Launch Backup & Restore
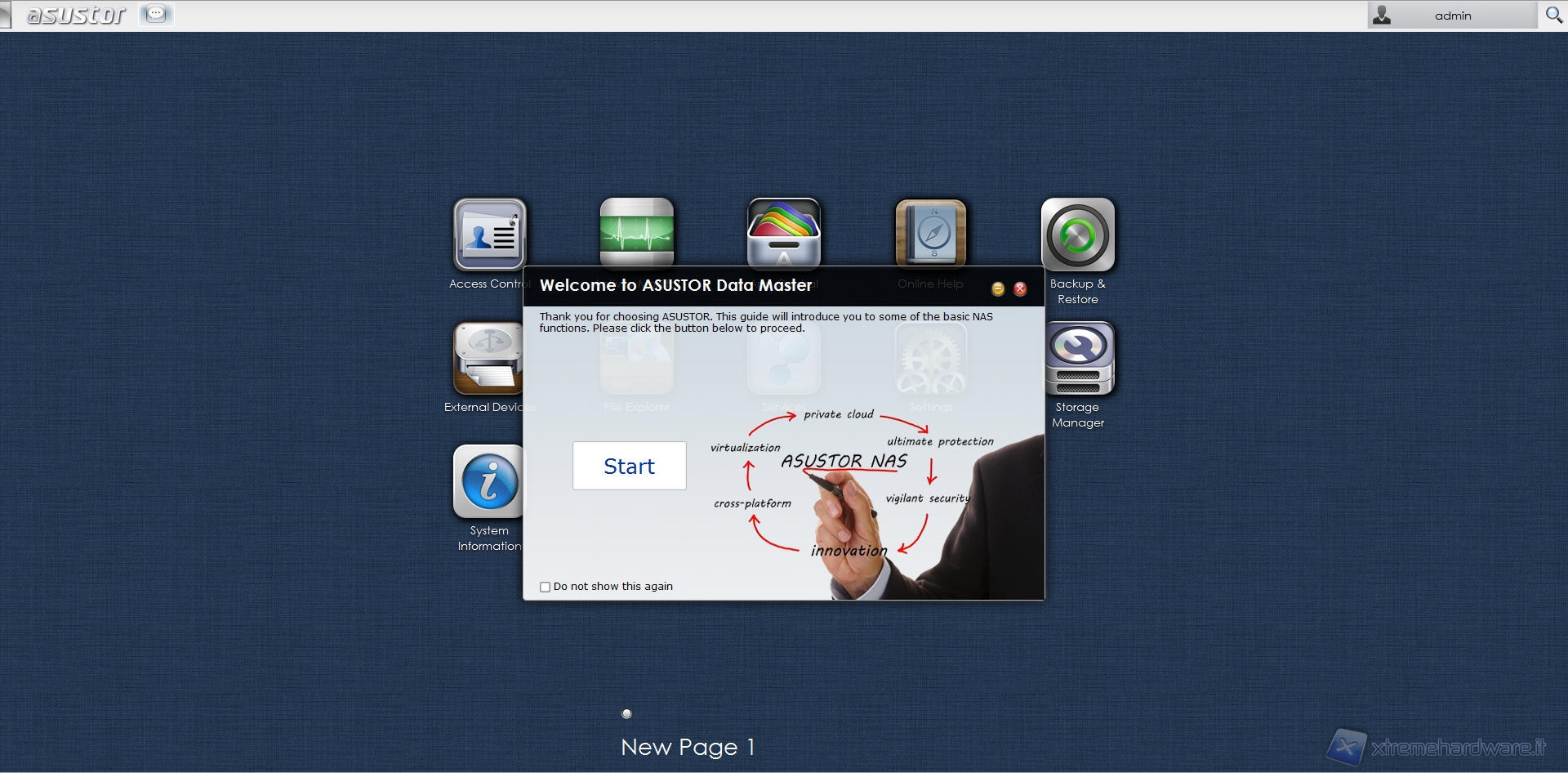1568x773 pixels. click(1077, 235)
